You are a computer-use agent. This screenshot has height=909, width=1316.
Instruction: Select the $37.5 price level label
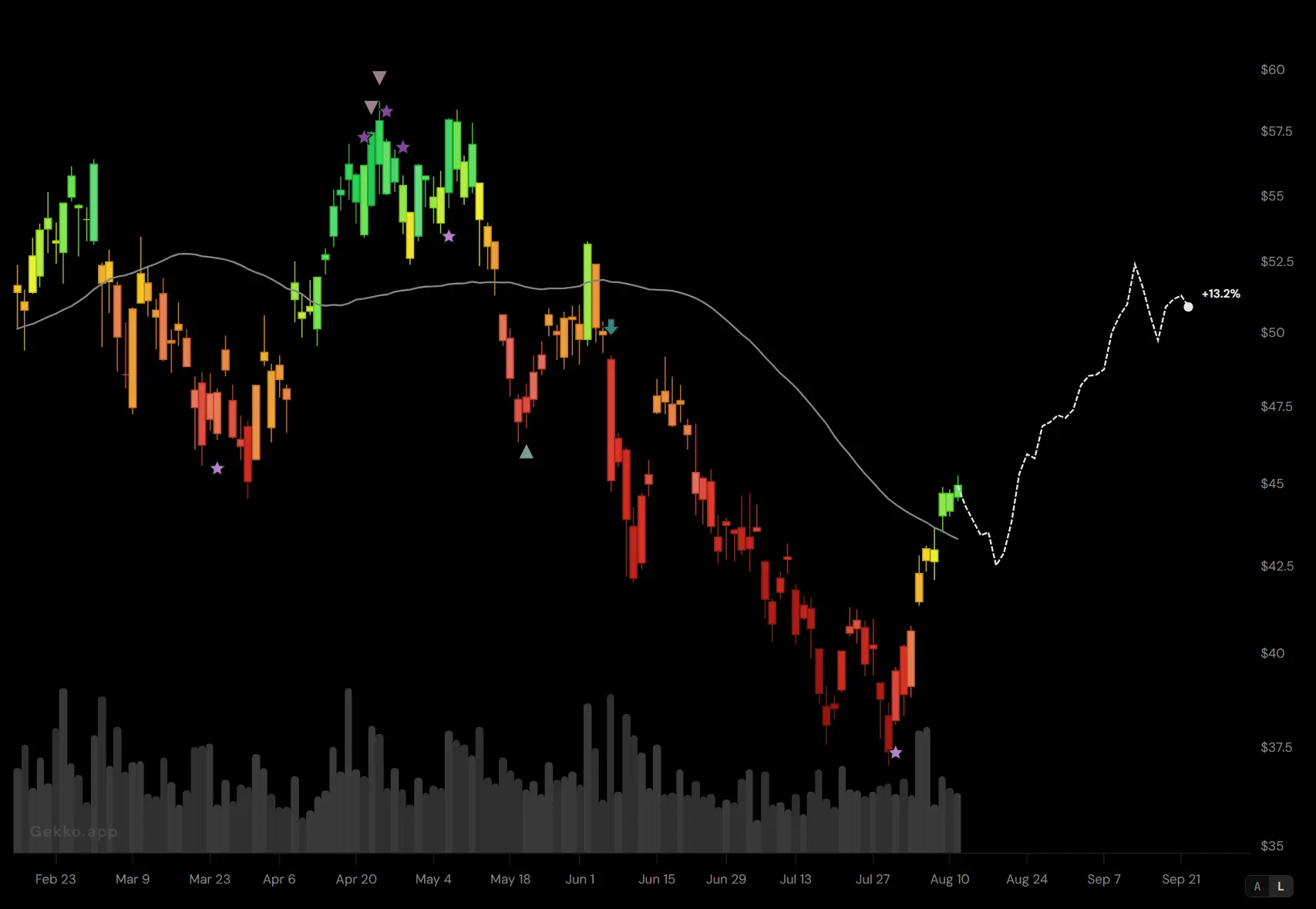pos(1277,747)
